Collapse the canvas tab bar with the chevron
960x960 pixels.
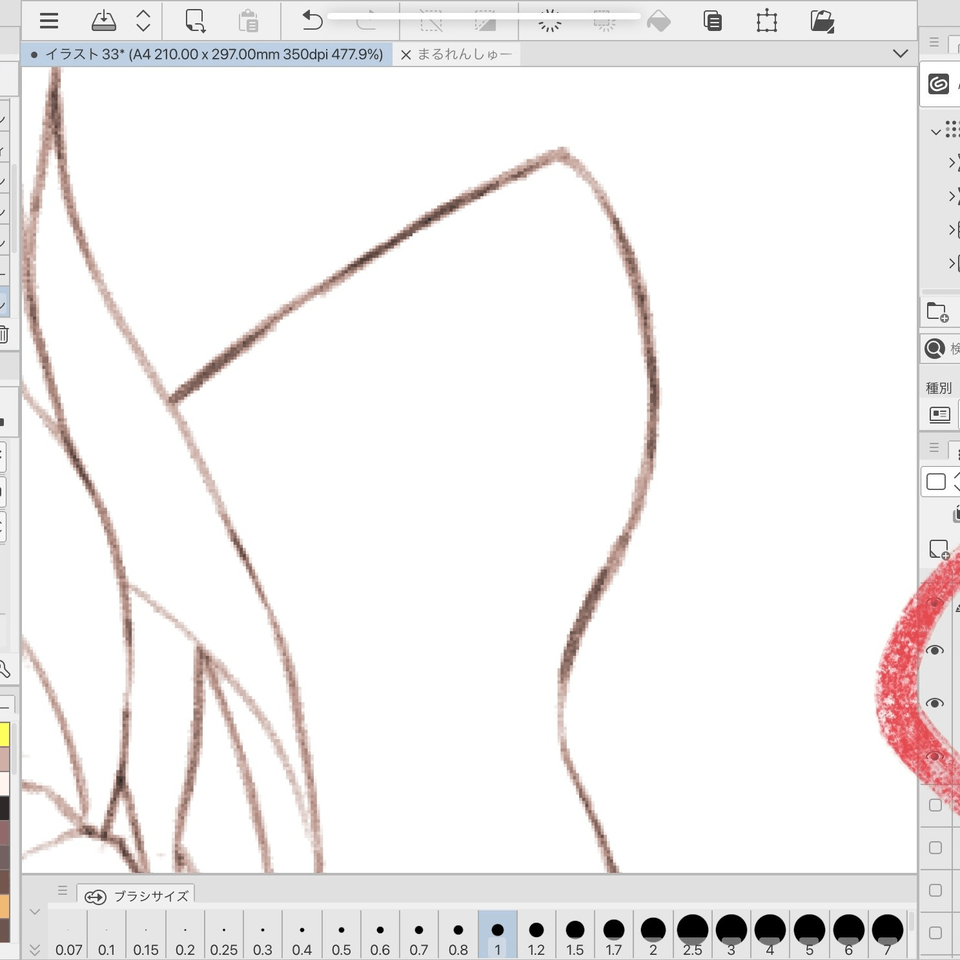901,54
